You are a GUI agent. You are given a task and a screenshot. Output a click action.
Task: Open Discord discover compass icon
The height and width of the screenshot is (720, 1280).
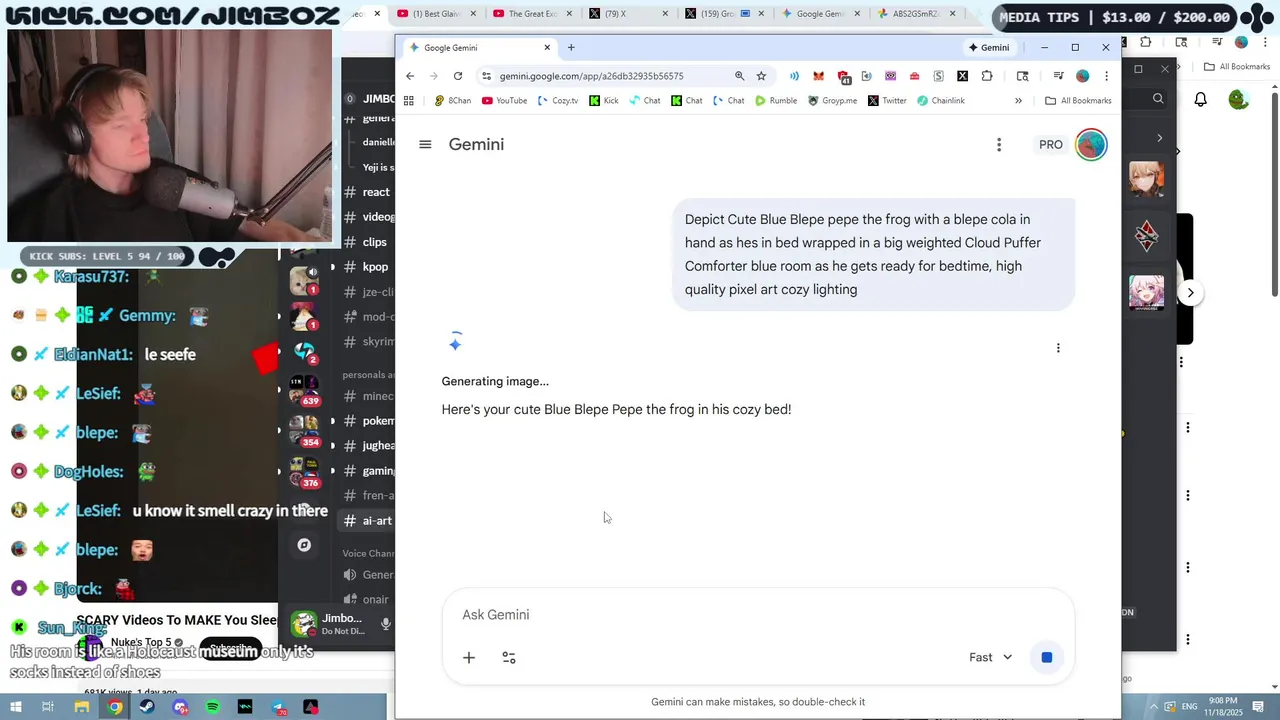[x=304, y=545]
